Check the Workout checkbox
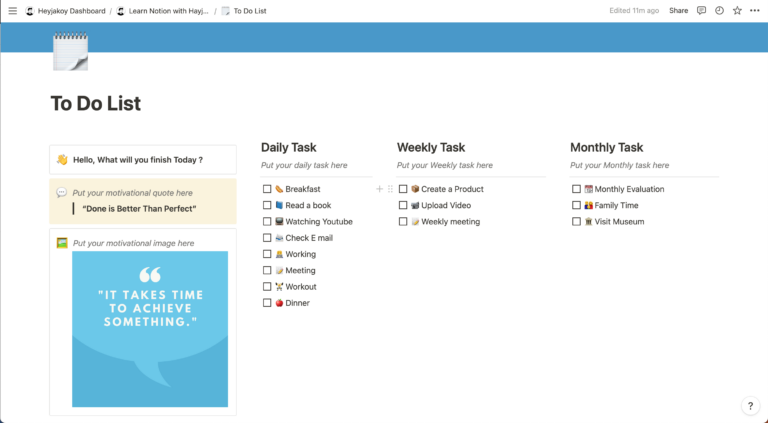768x423 pixels. click(x=267, y=286)
